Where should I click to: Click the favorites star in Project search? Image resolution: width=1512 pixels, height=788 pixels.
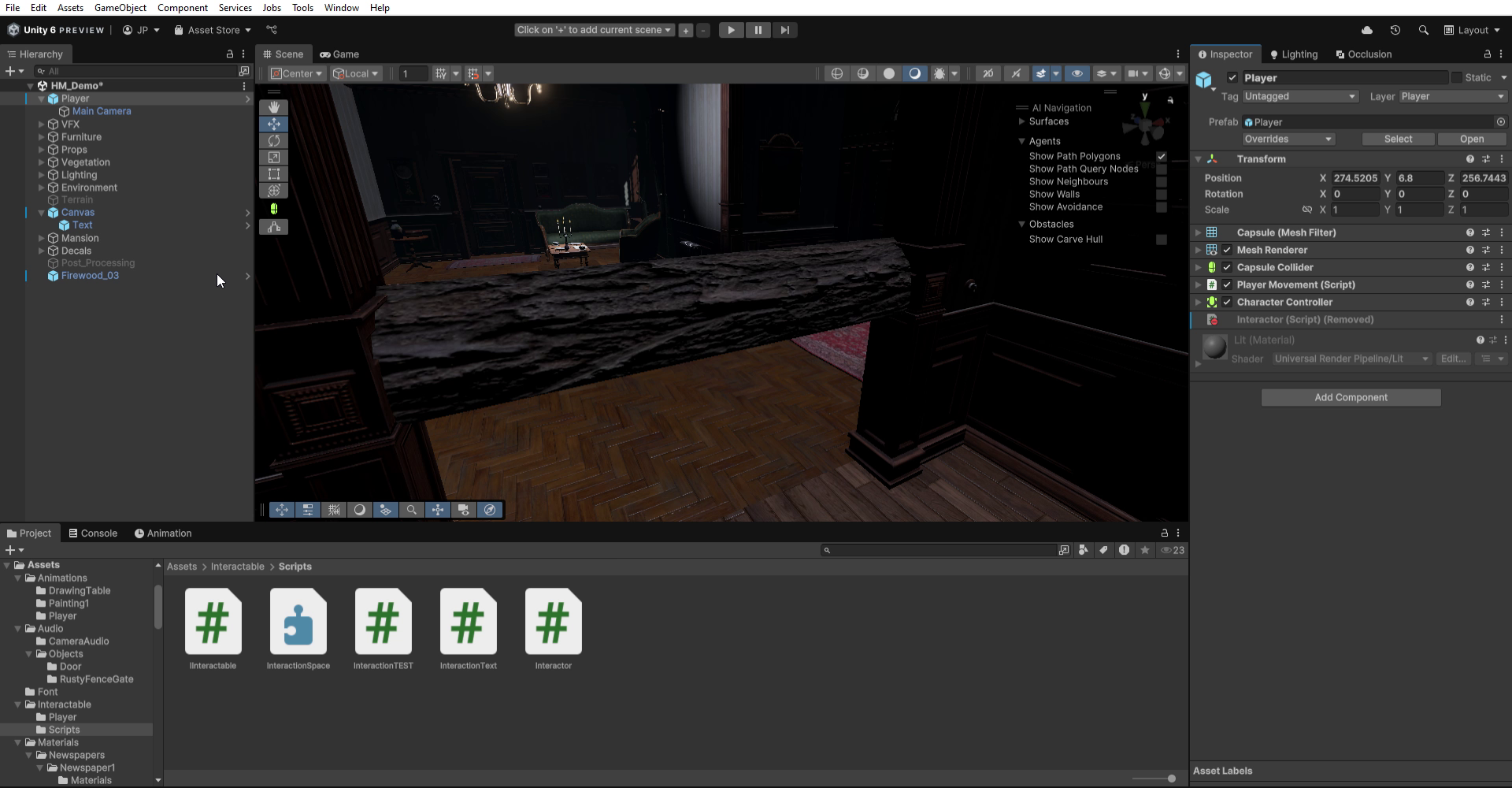coord(1145,550)
